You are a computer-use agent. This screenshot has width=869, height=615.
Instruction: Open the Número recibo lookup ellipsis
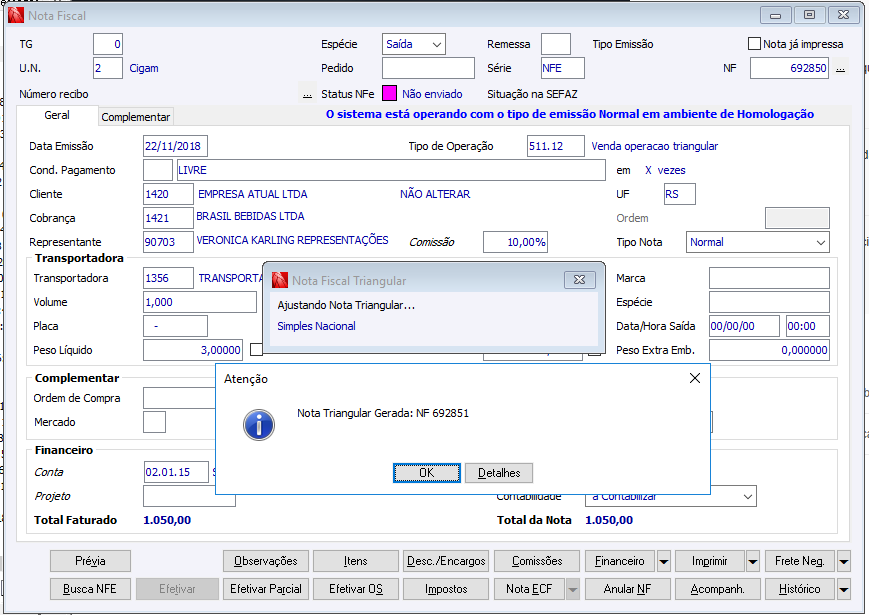[x=307, y=94]
